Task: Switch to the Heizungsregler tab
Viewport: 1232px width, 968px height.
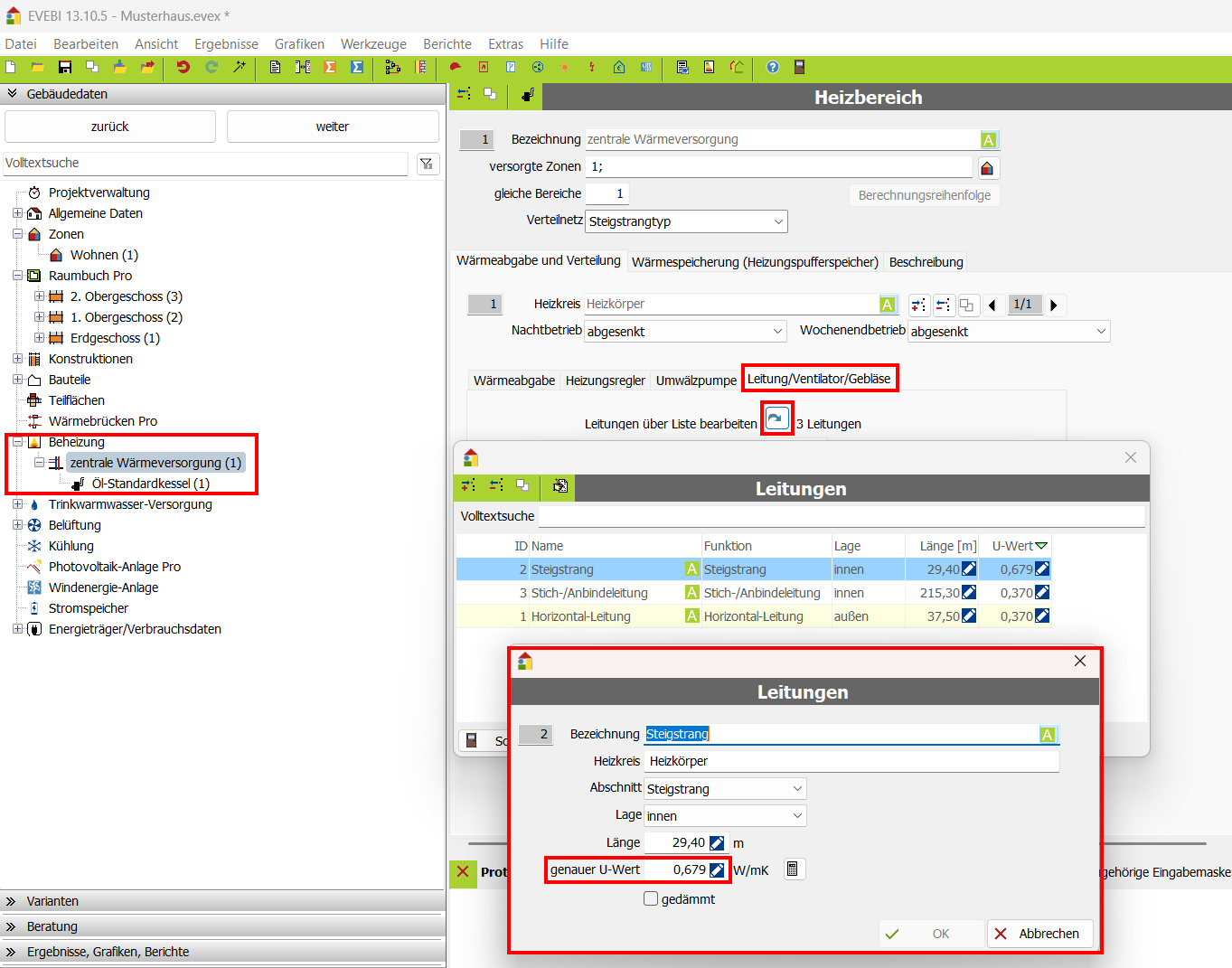Action: point(605,381)
